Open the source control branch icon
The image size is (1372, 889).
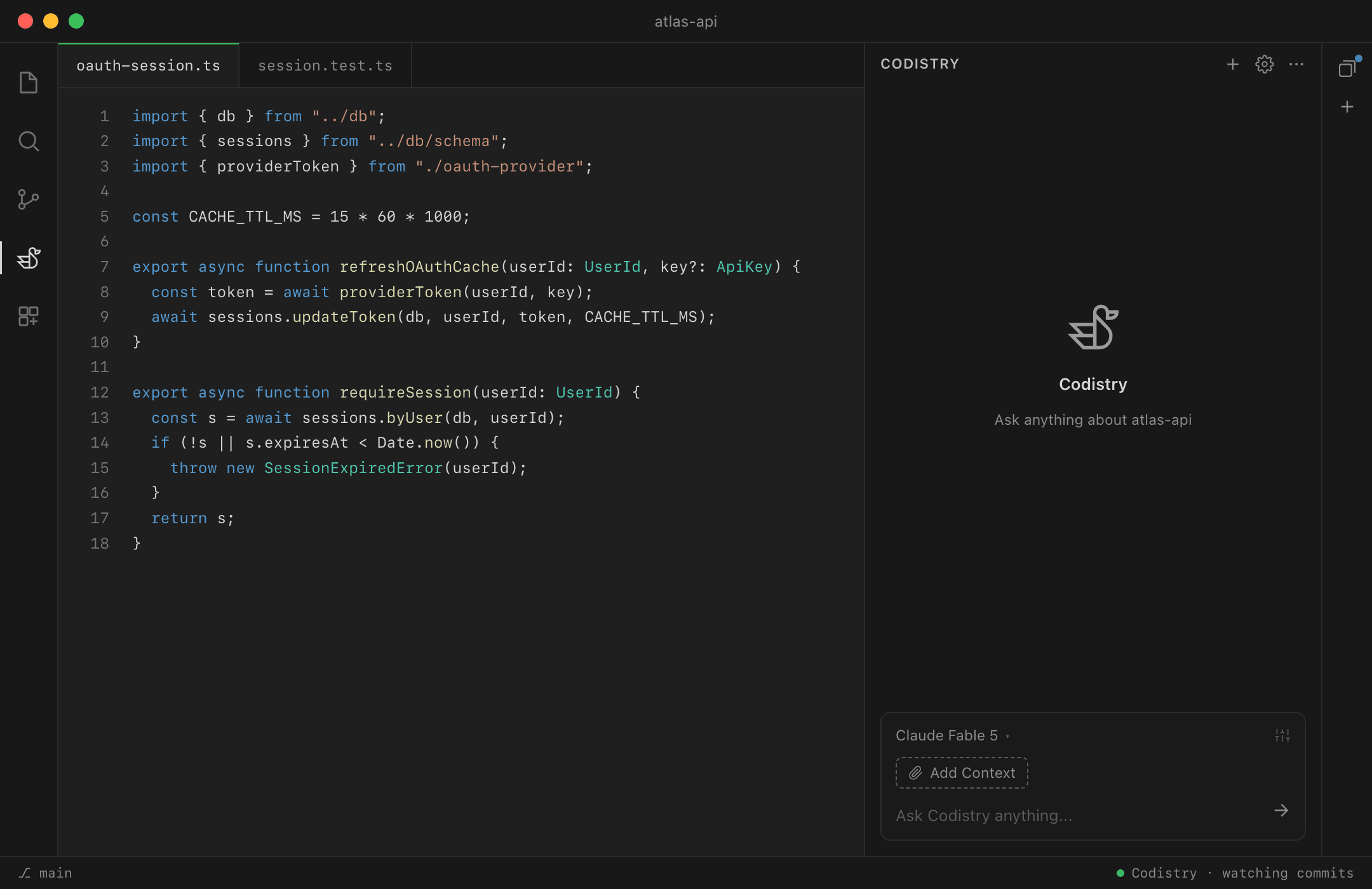coord(29,199)
